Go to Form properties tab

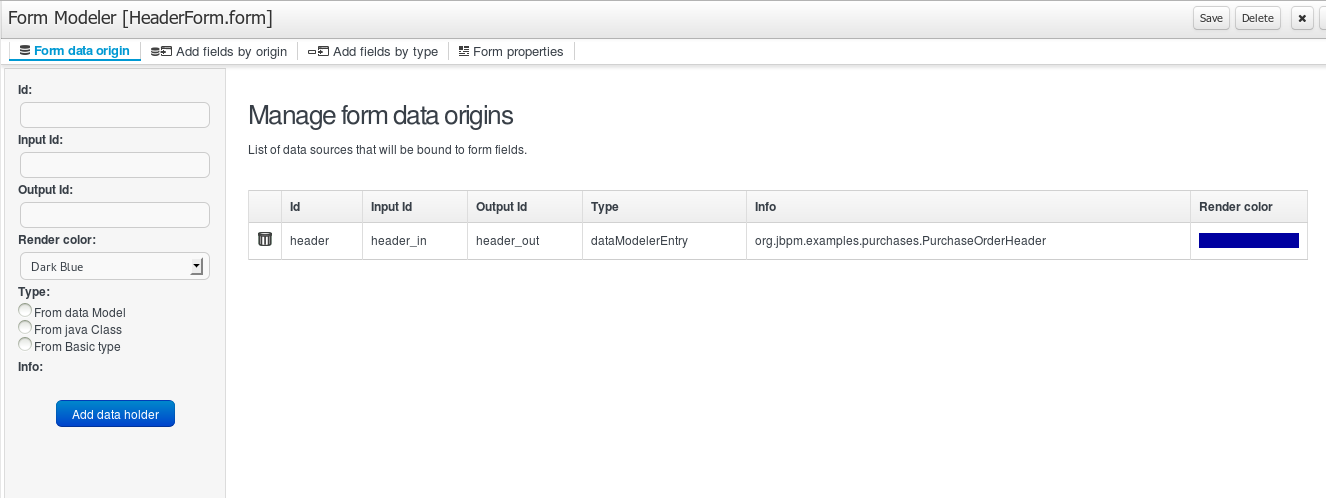tap(511, 52)
